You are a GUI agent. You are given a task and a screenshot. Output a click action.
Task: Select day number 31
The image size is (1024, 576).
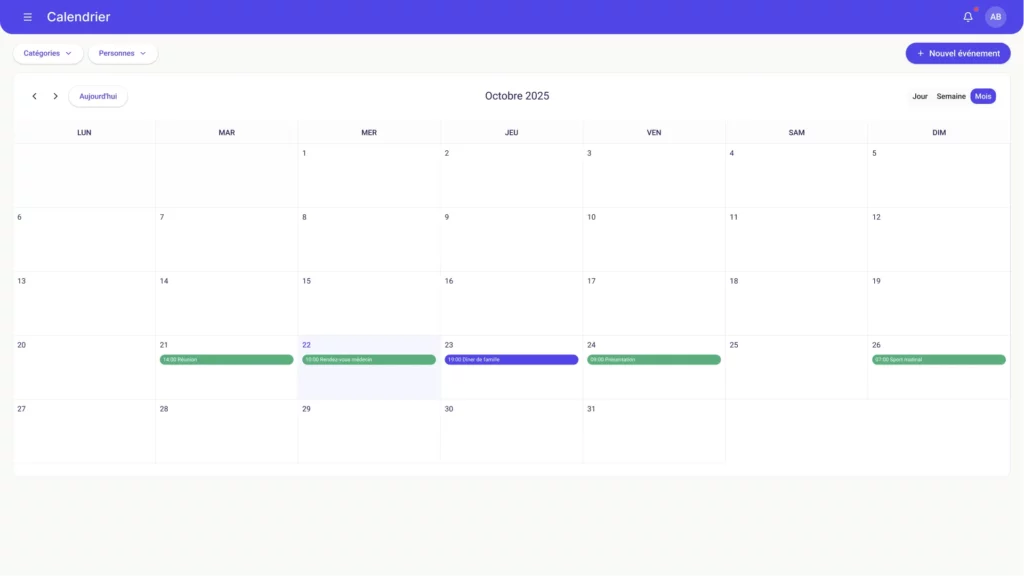(x=591, y=409)
